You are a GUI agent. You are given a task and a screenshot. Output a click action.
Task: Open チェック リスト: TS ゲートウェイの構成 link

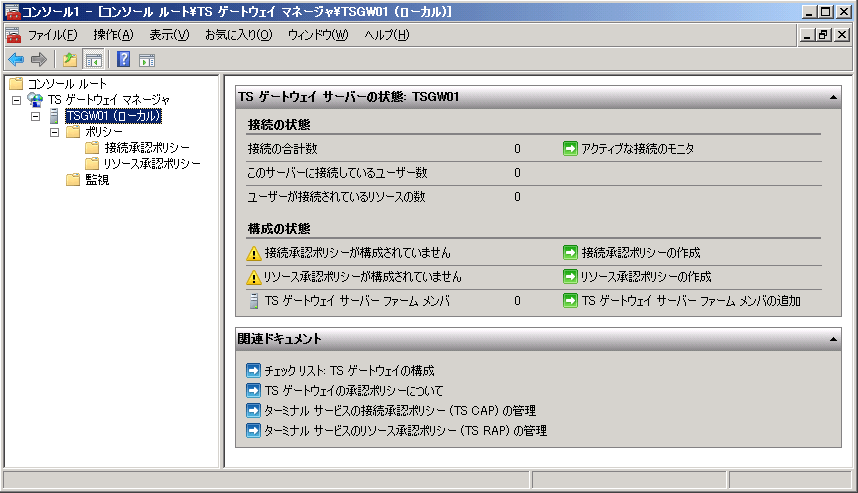pos(350,371)
